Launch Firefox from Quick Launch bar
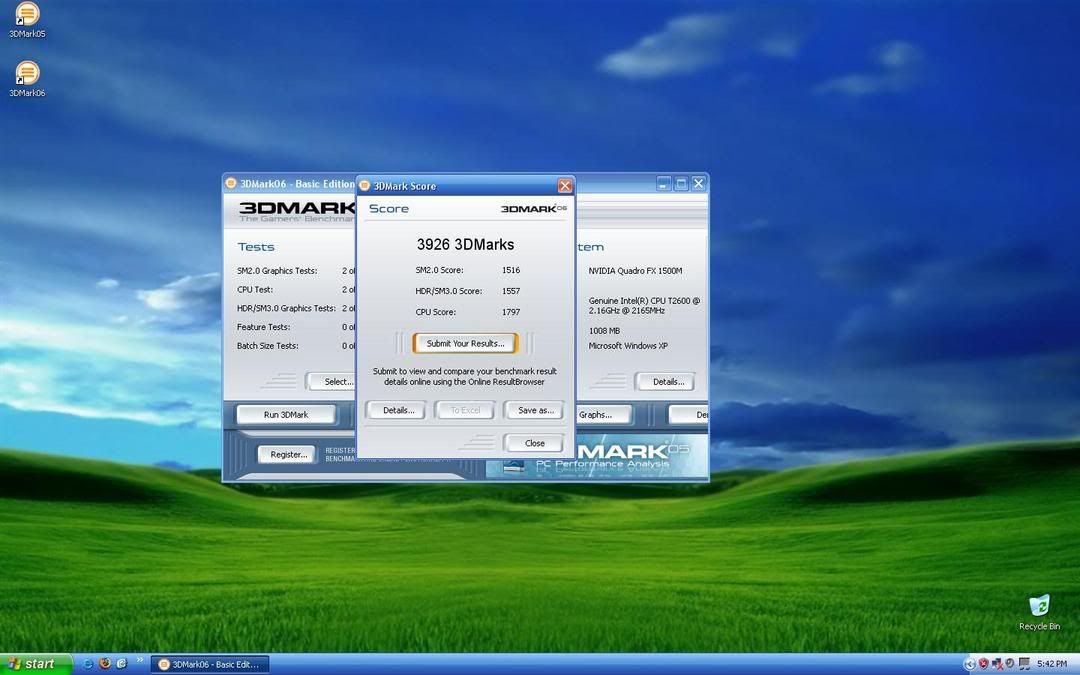The image size is (1080, 675). pyautogui.click(x=104, y=664)
